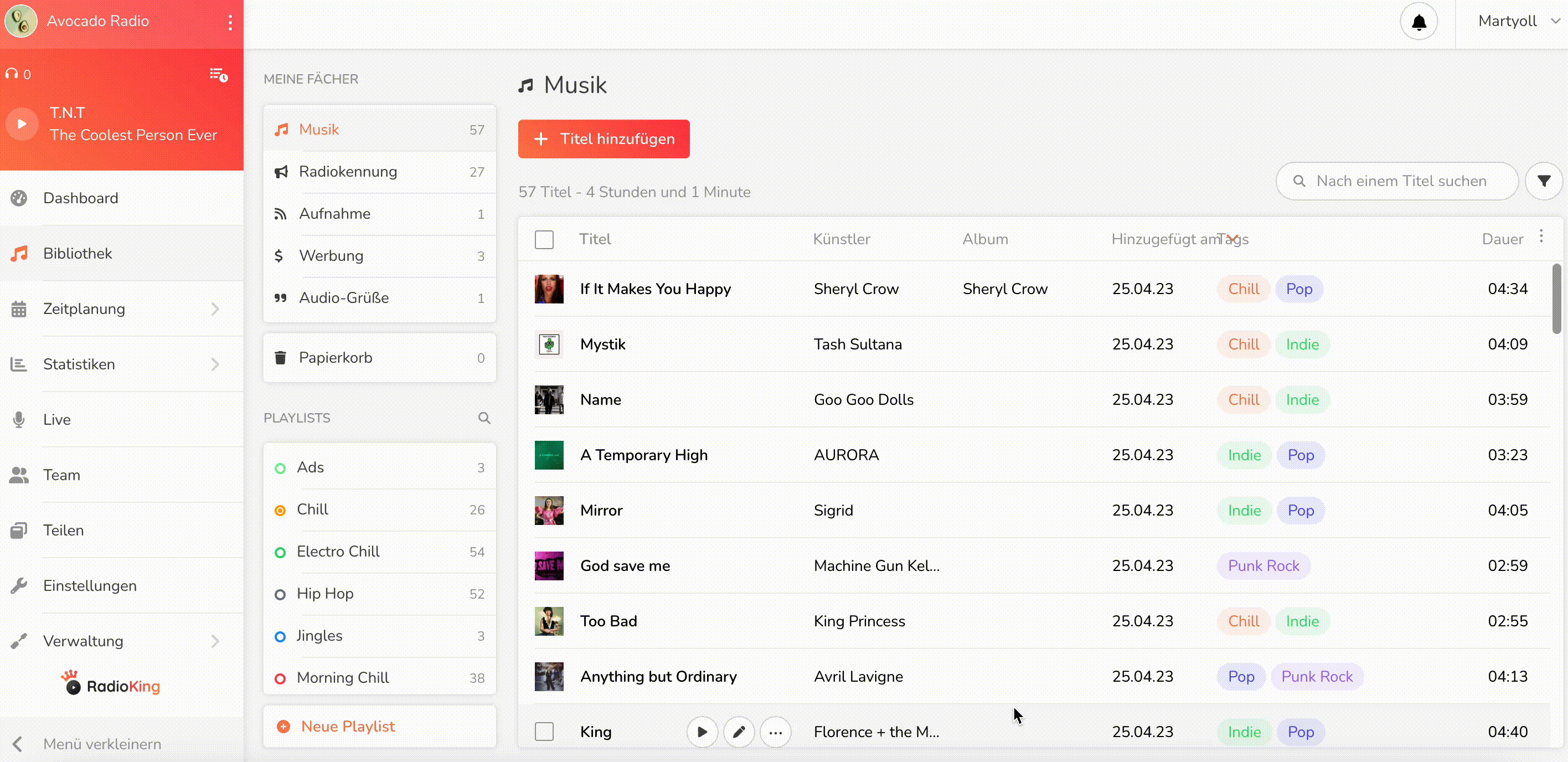Click the Dashboard gauge icon
1568x762 pixels.
(19, 198)
